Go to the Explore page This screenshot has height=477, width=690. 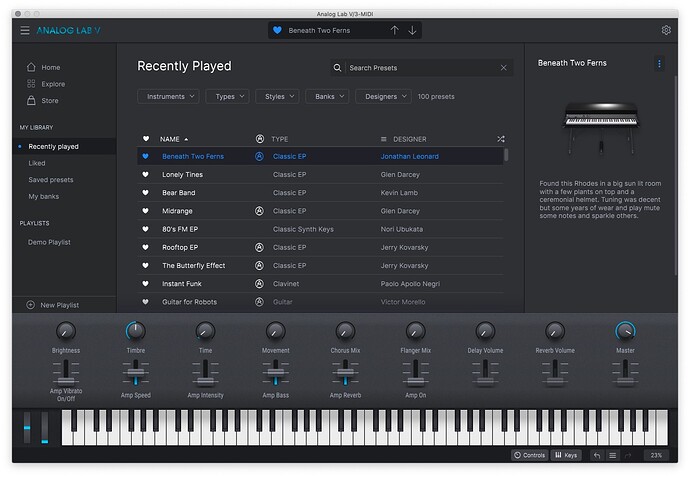pyautogui.click(x=53, y=84)
